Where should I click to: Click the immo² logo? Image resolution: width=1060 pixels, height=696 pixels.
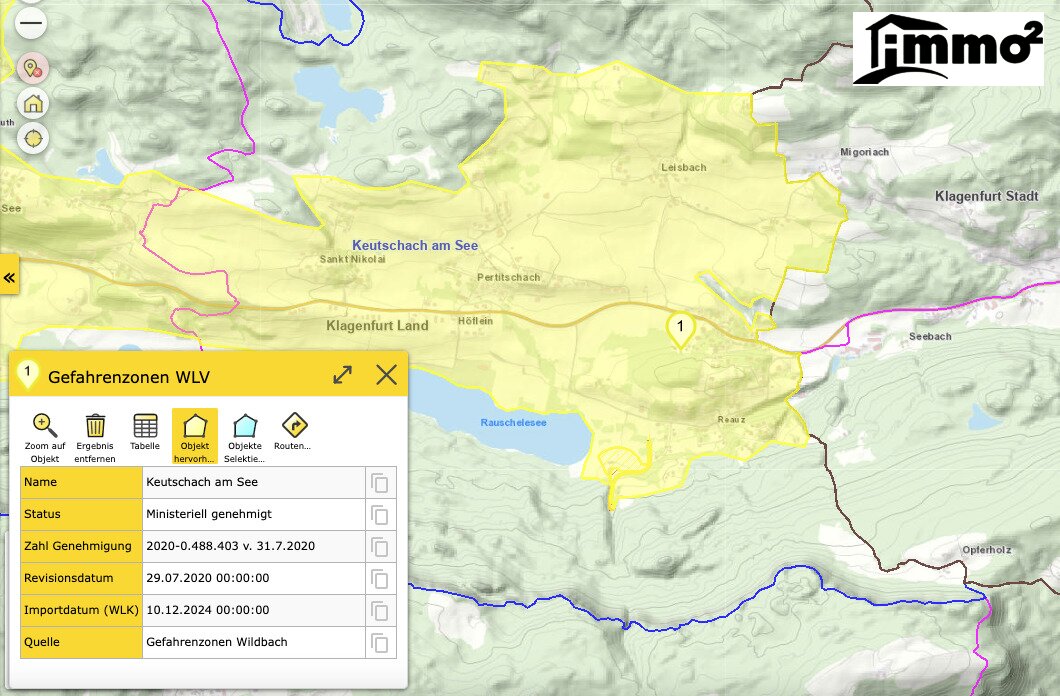(947, 50)
